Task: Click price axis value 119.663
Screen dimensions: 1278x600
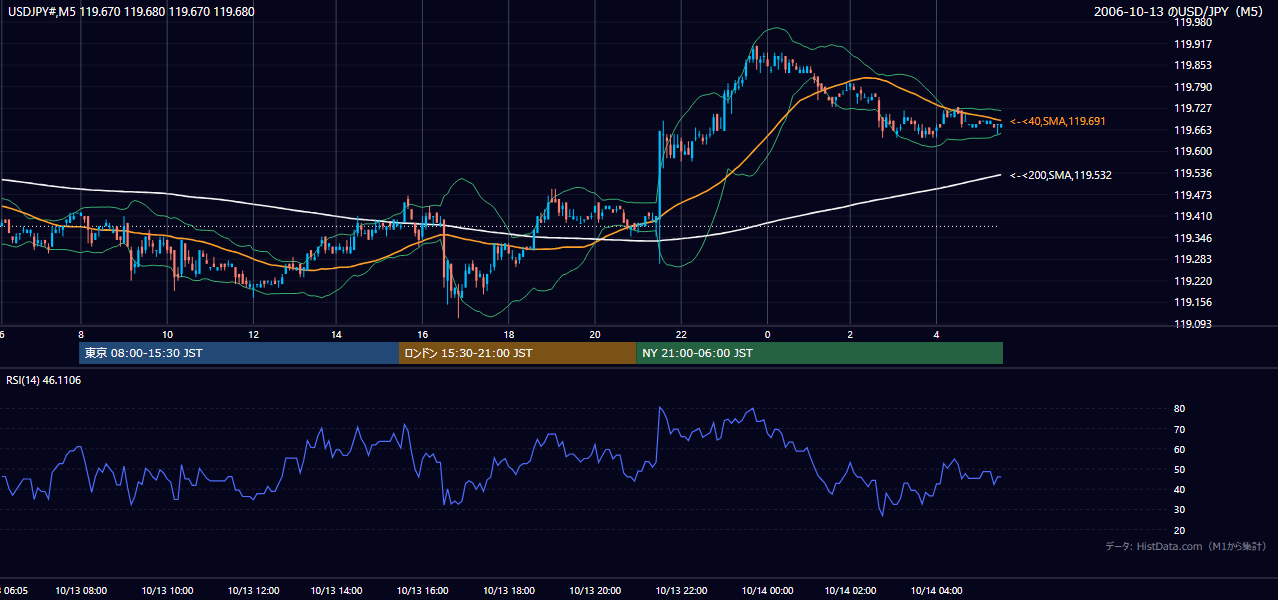Action: [x=1193, y=130]
